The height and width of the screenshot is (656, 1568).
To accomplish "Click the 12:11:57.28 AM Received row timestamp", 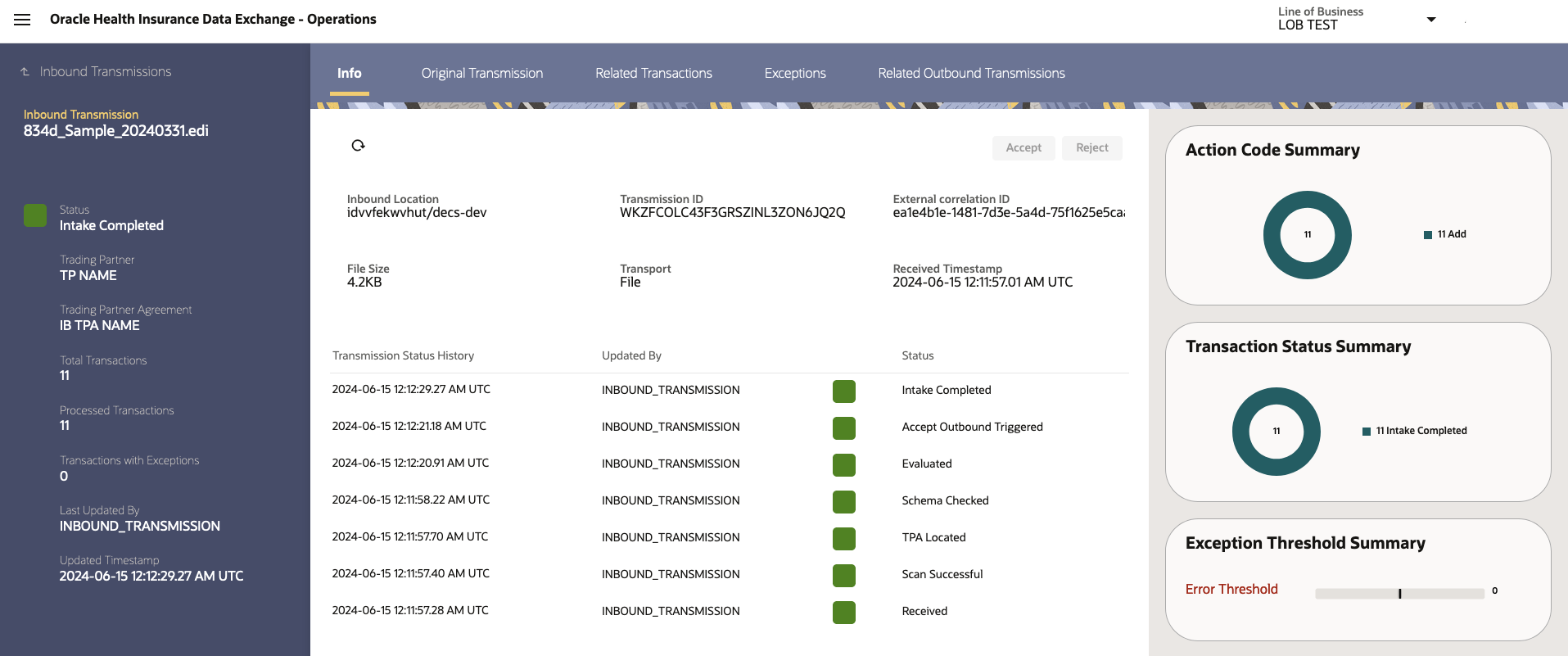I will (410, 611).
